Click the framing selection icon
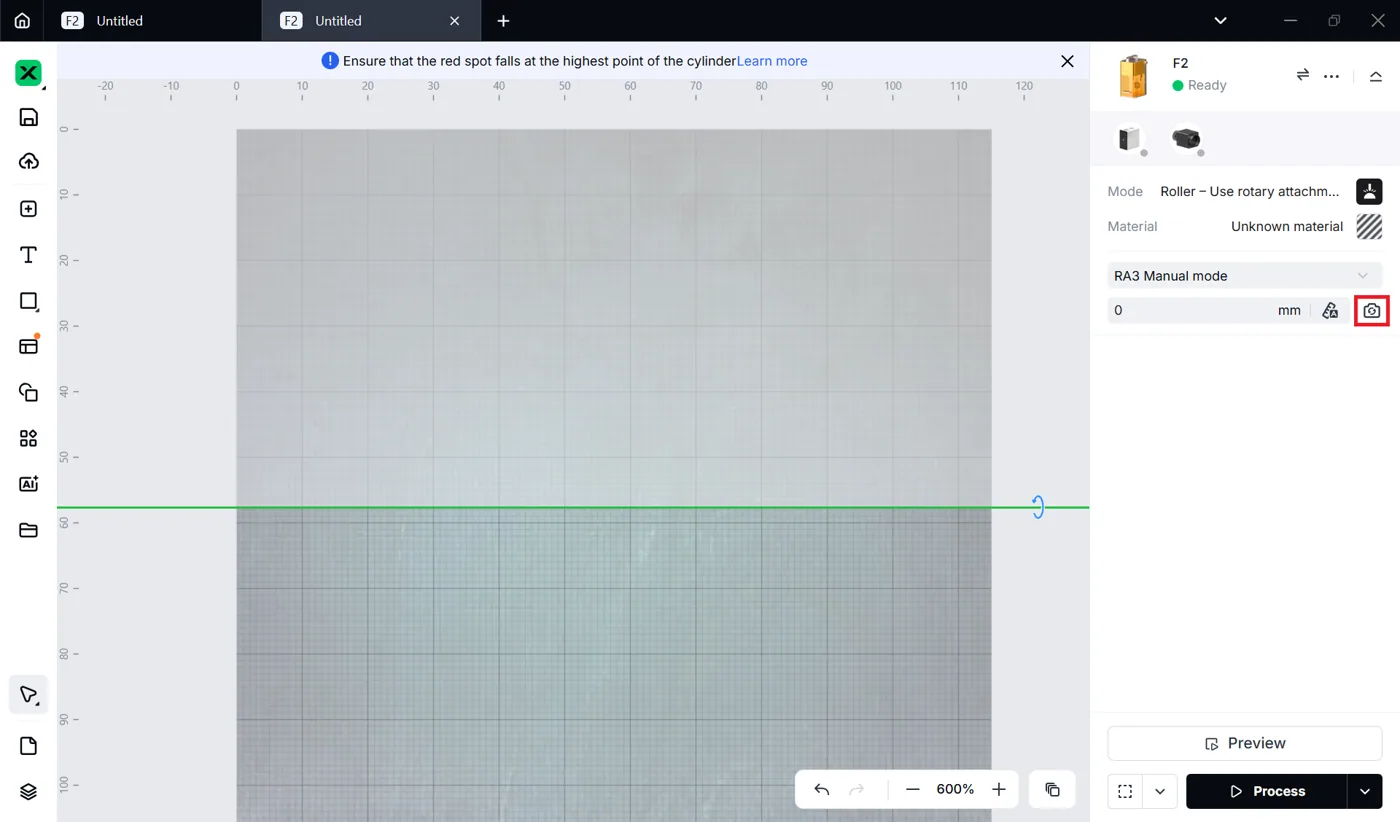Viewport: 1400px width, 822px height. [x=1125, y=791]
